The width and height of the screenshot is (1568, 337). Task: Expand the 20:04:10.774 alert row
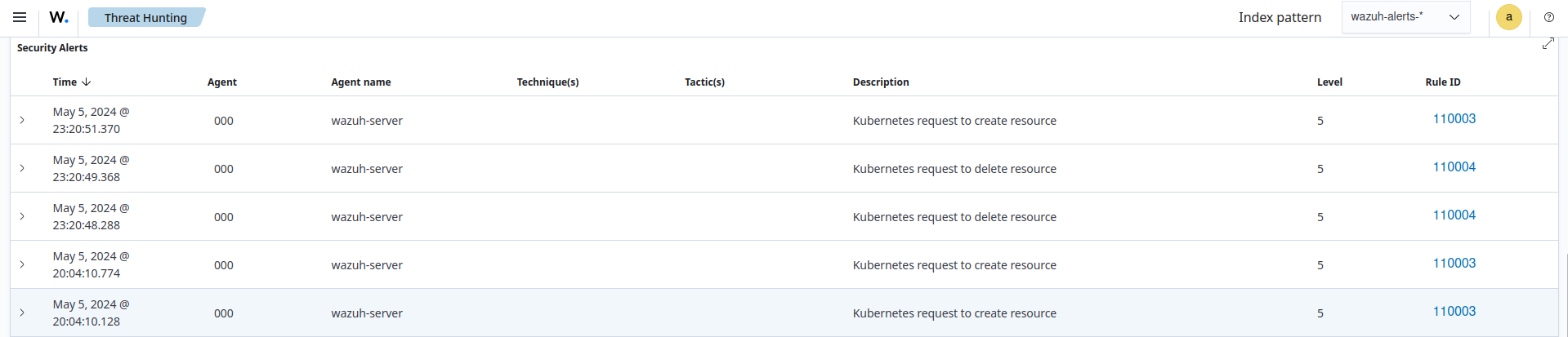tap(22, 264)
